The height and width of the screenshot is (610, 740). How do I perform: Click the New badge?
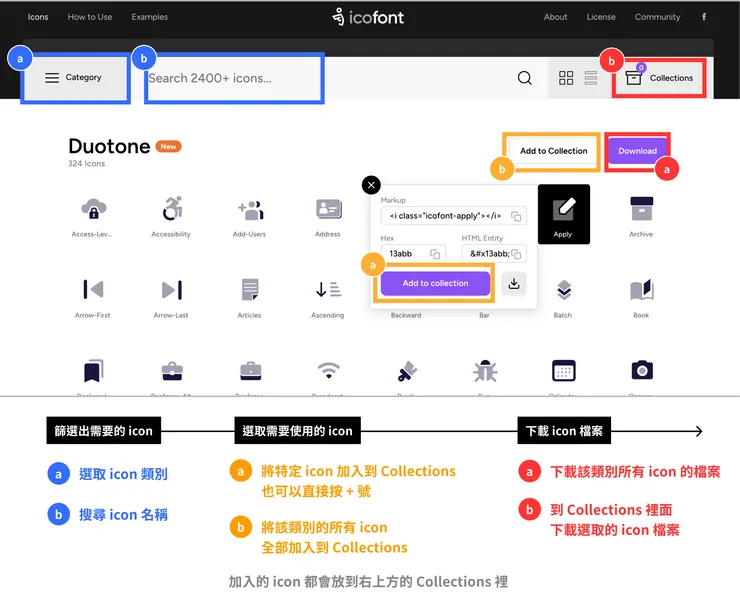point(168,147)
